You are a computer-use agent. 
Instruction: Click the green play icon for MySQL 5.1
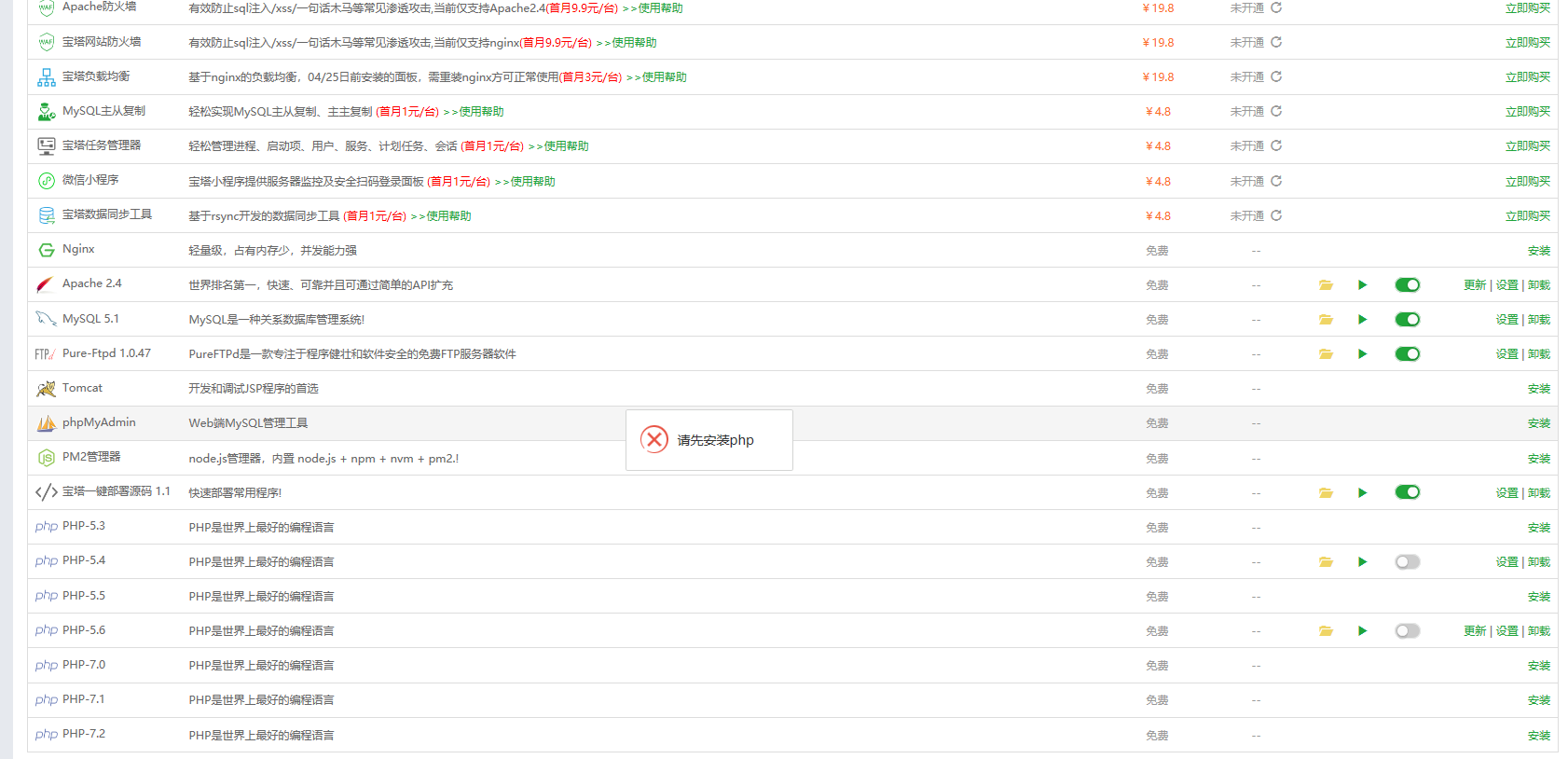[1363, 320]
